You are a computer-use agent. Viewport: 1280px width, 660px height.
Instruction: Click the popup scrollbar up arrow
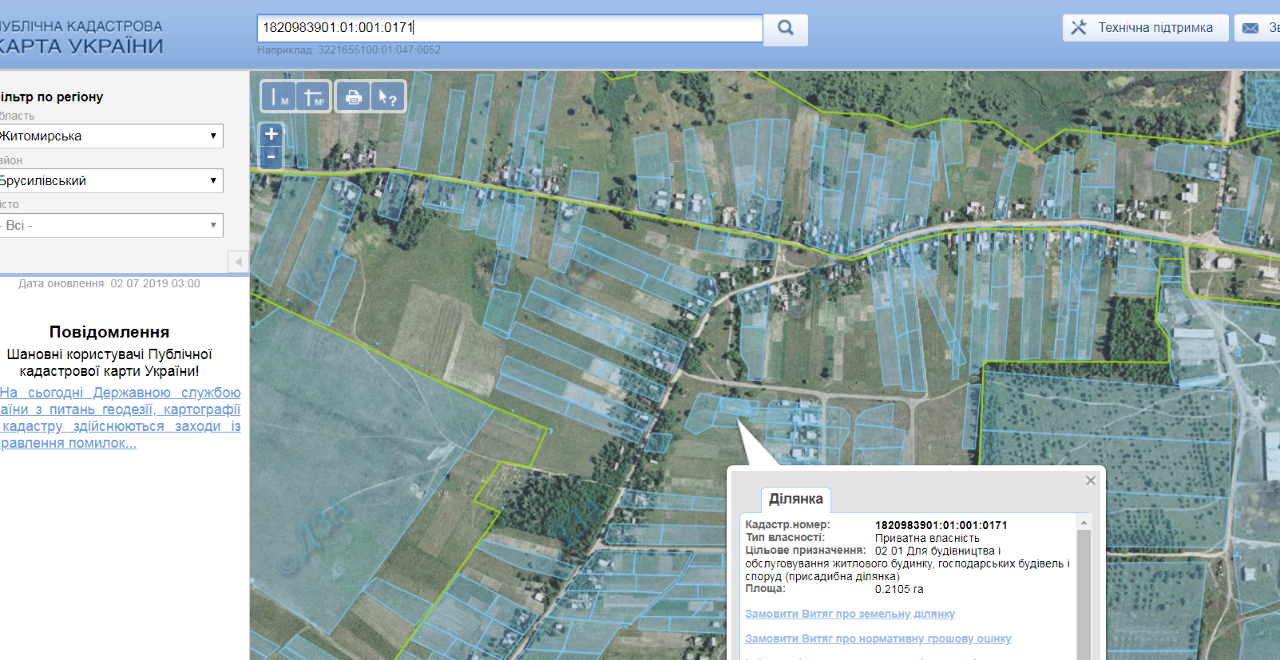[x=1084, y=522]
